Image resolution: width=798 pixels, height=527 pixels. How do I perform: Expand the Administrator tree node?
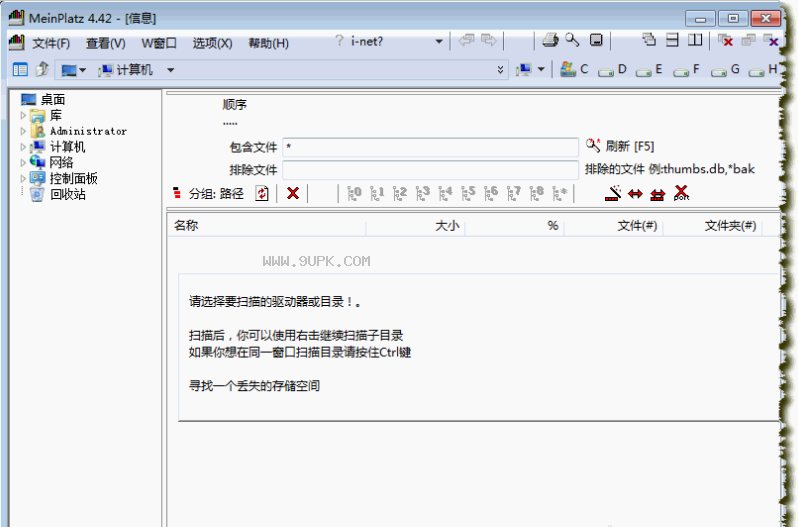click(23, 131)
